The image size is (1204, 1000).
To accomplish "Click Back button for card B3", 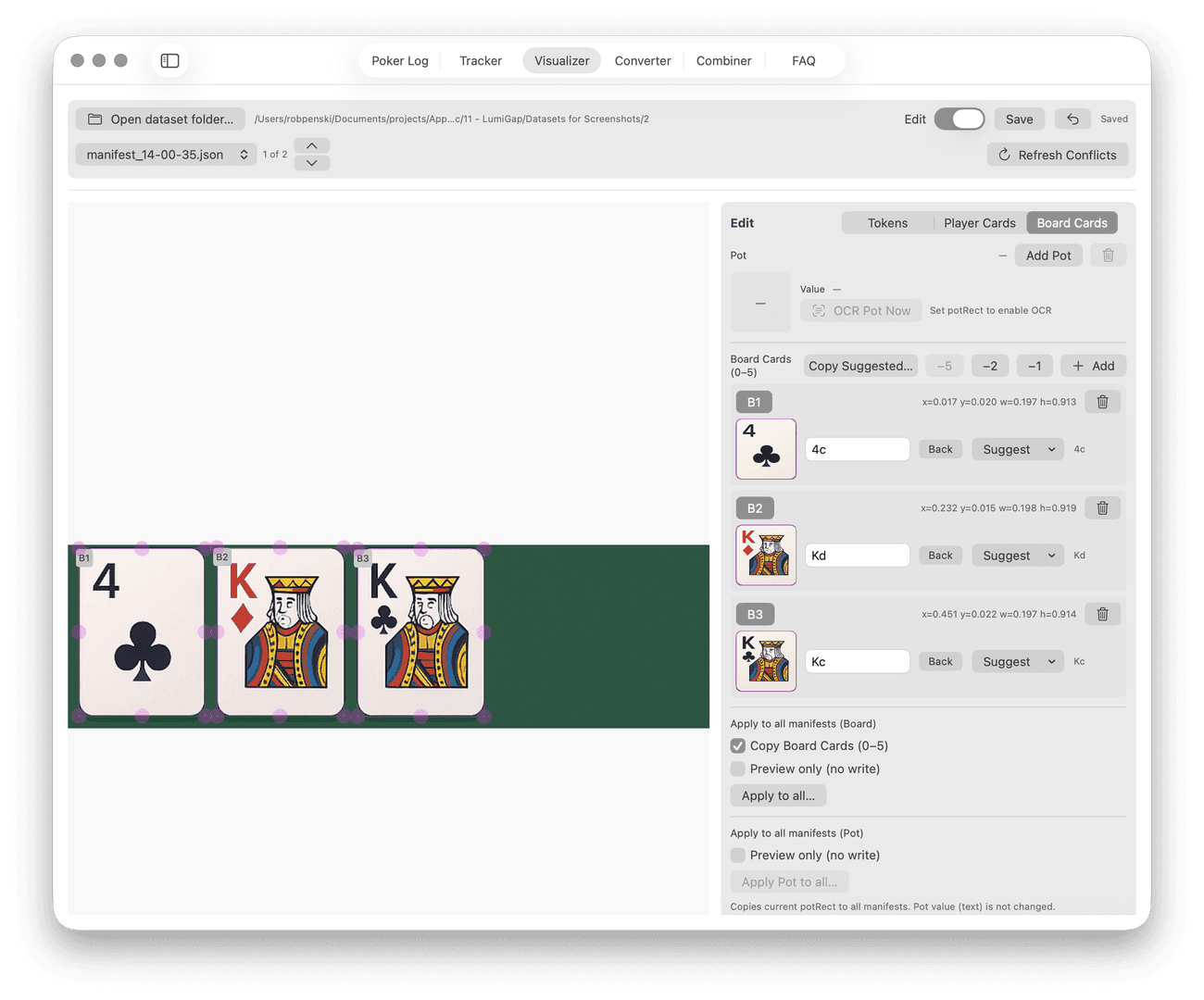I will pos(940,661).
